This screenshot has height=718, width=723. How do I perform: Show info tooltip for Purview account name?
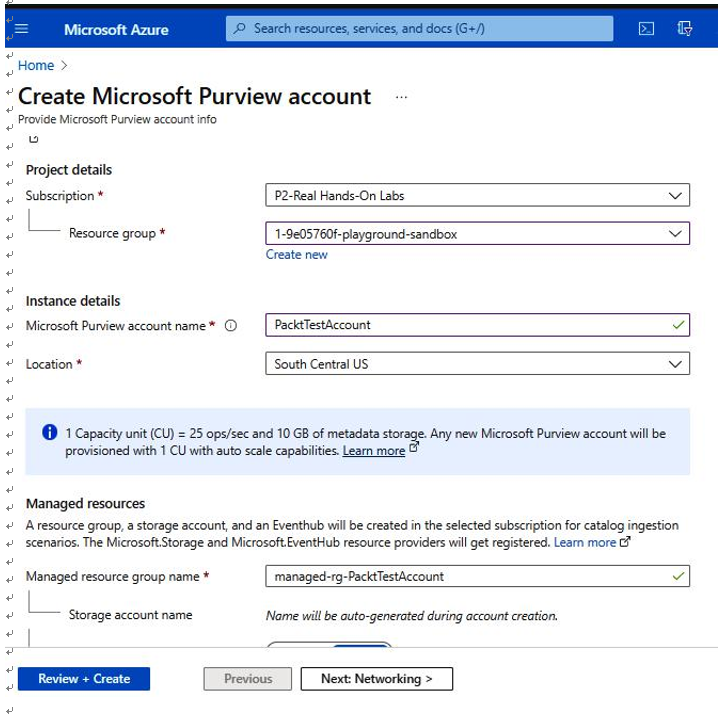point(231,326)
